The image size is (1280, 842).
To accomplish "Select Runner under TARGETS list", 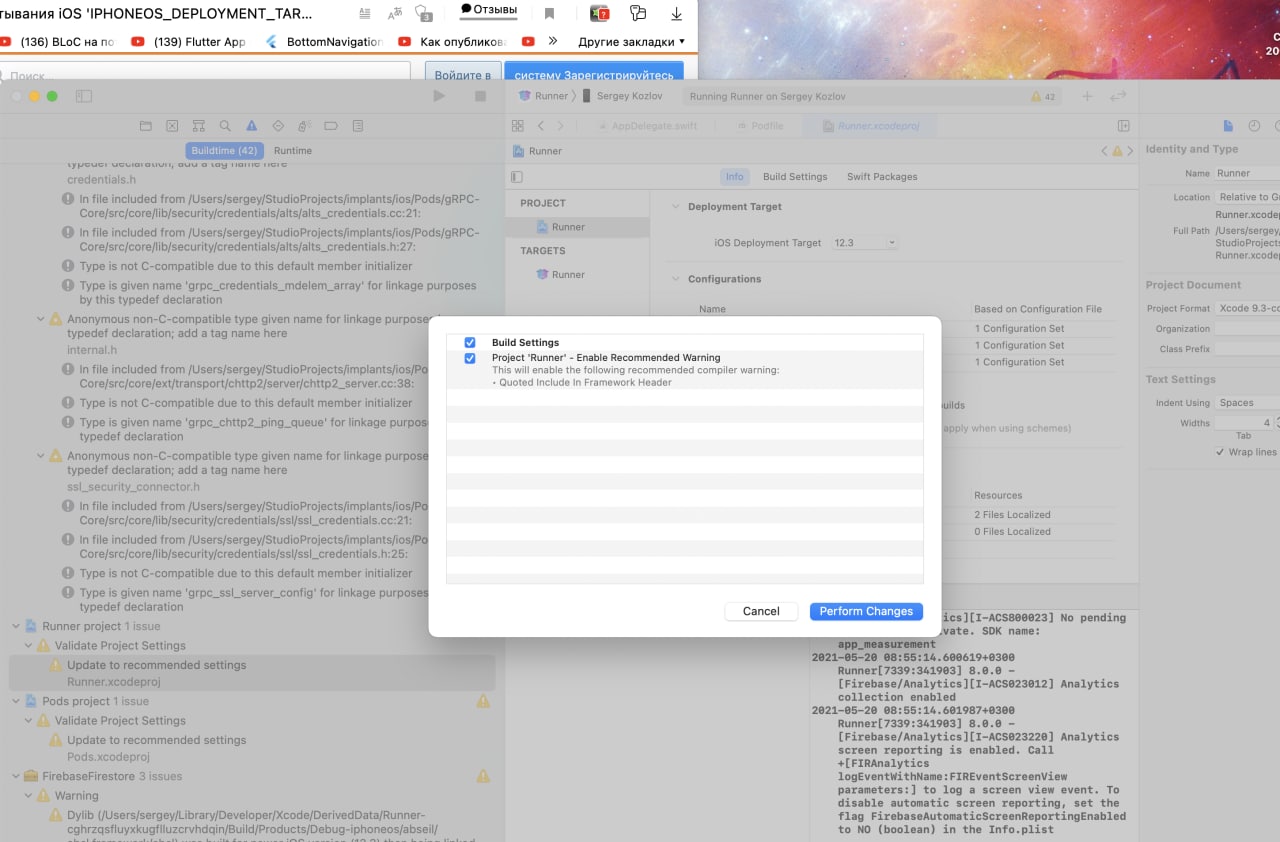I will coord(578,274).
